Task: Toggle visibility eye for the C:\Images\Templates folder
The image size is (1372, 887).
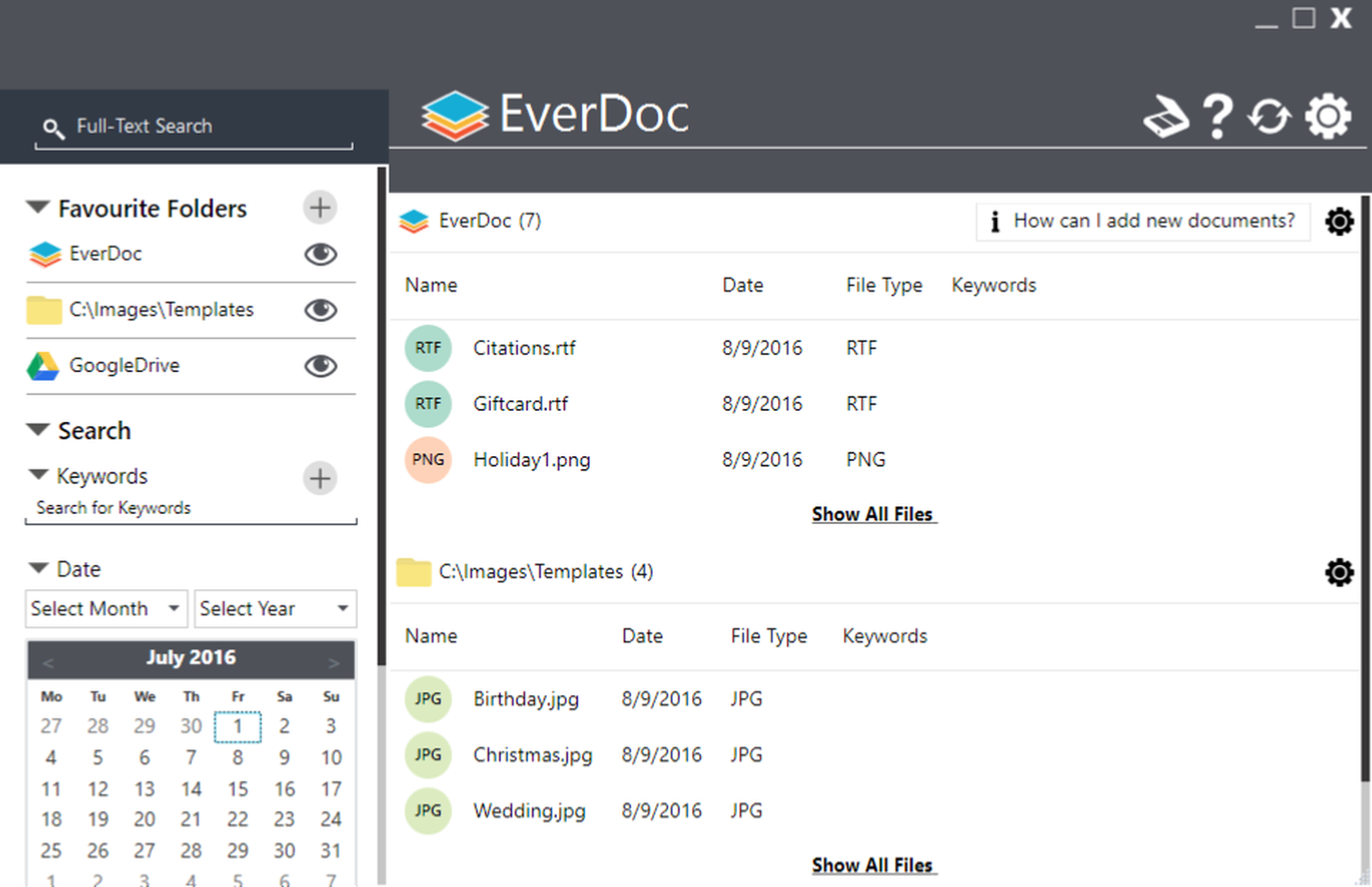Action: point(321,310)
